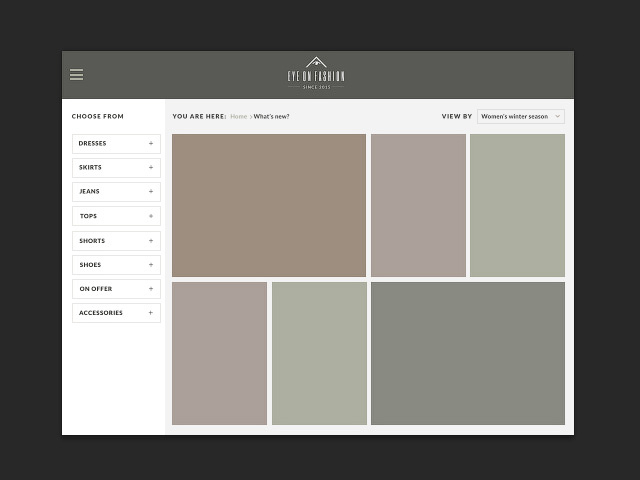The image size is (640, 480).
Task: Select the On Offer category label
Action: pos(96,289)
